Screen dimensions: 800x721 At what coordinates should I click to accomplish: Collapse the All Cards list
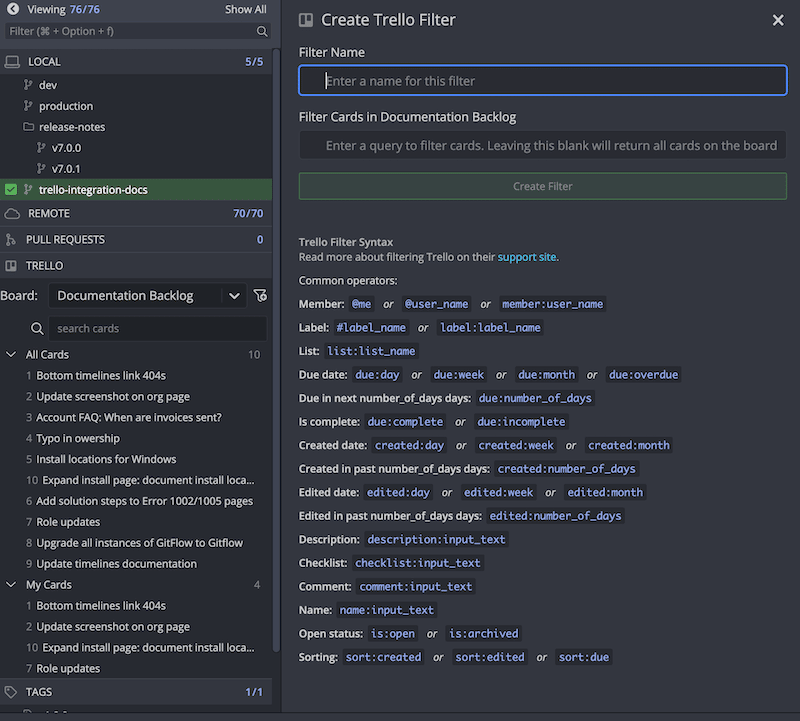(11, 355)
